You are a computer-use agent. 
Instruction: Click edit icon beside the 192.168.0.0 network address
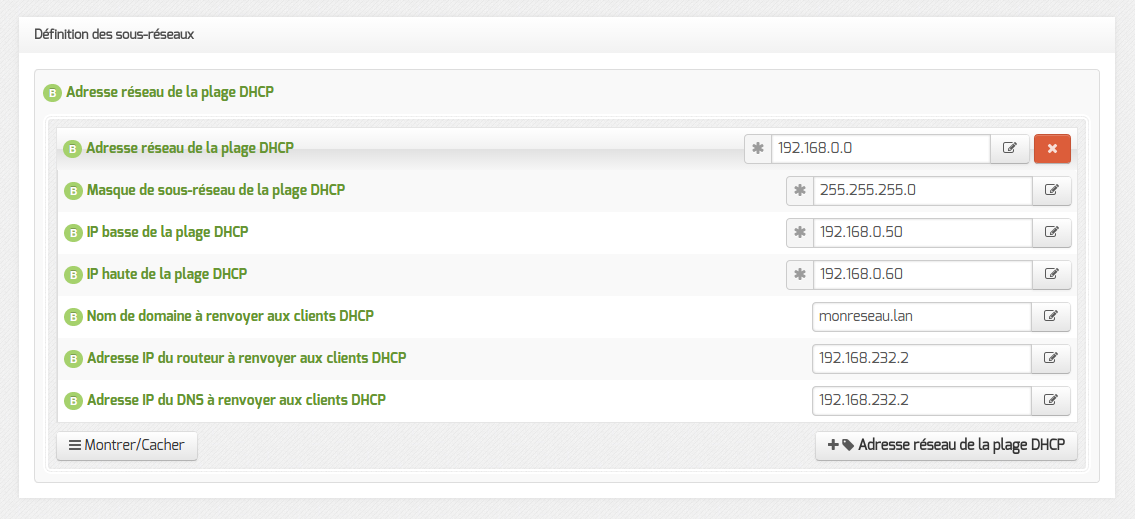pos(1010,148)
